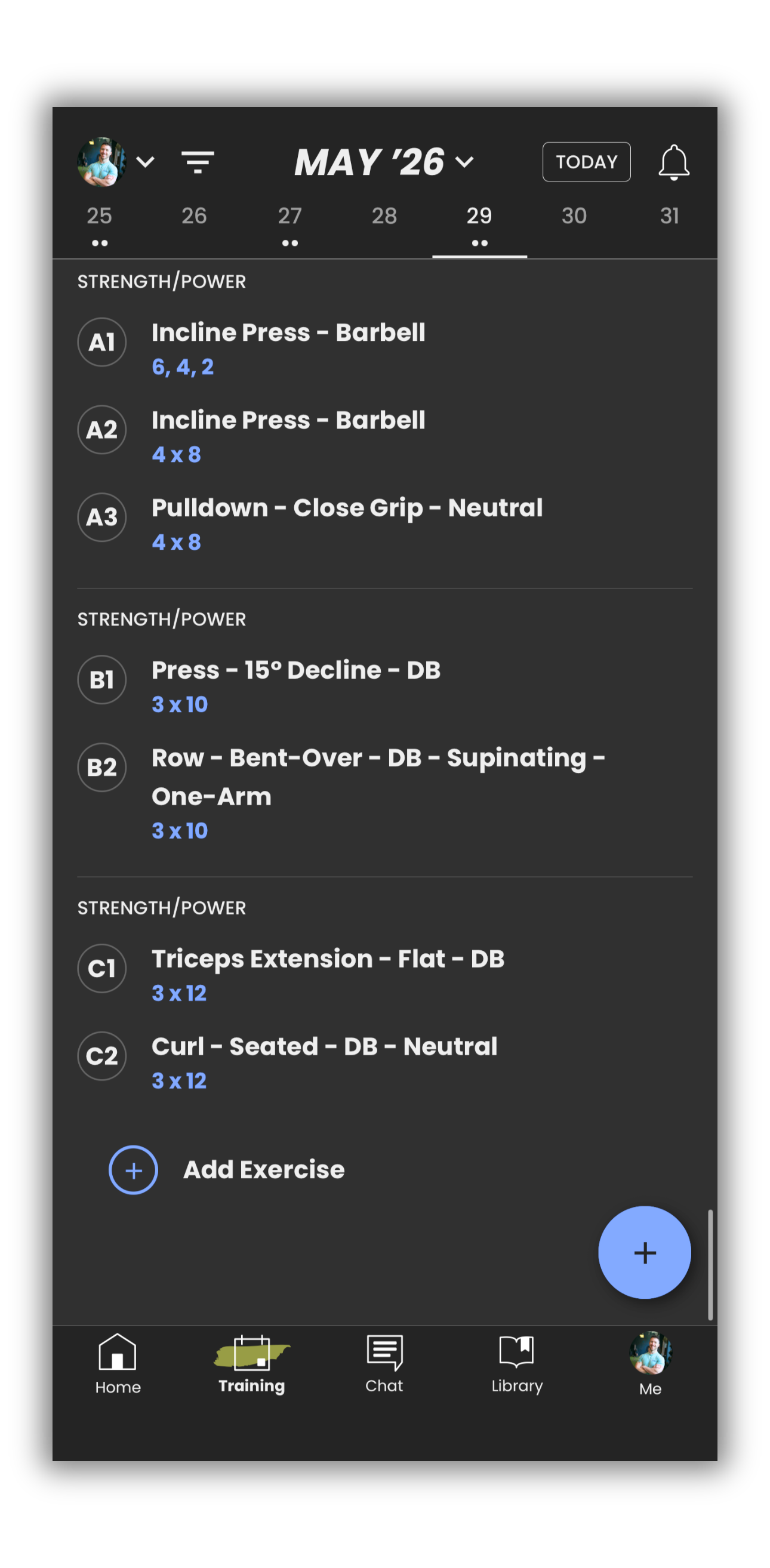Open notifications bell
Screen dimensions: 770x1568
point(673,162)
